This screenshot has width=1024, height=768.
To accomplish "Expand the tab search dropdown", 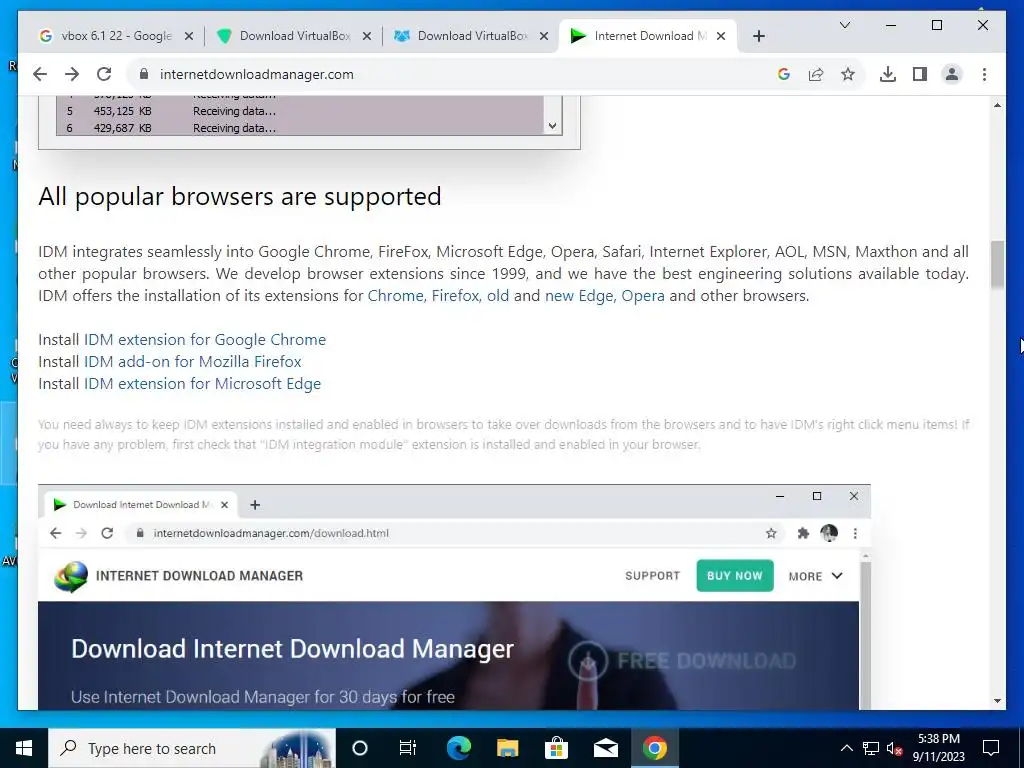I will pos(844,25).
